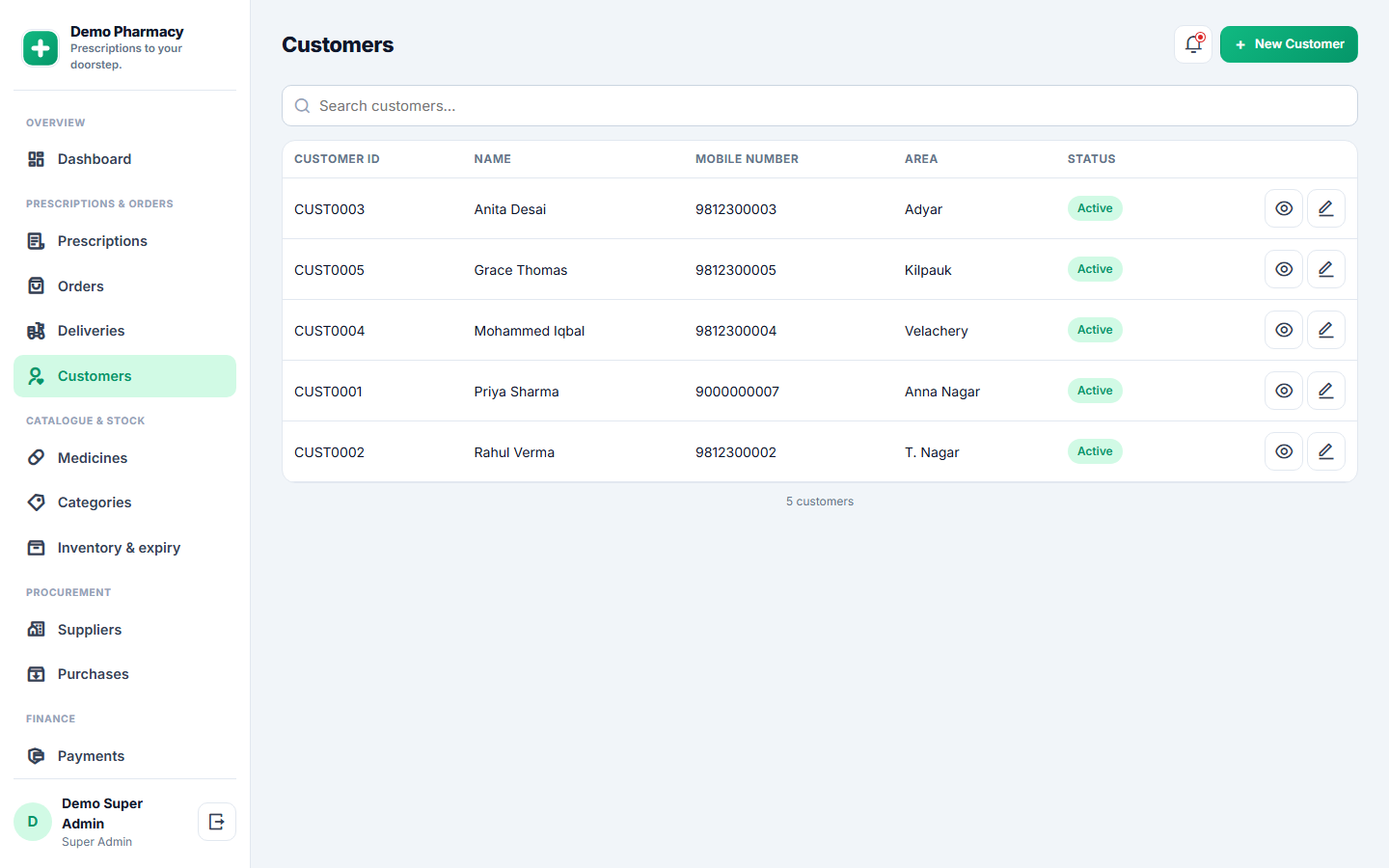Focus the Search customers field
The height and width of the screenshot is (868, 1389).
[x=820, y=106]
